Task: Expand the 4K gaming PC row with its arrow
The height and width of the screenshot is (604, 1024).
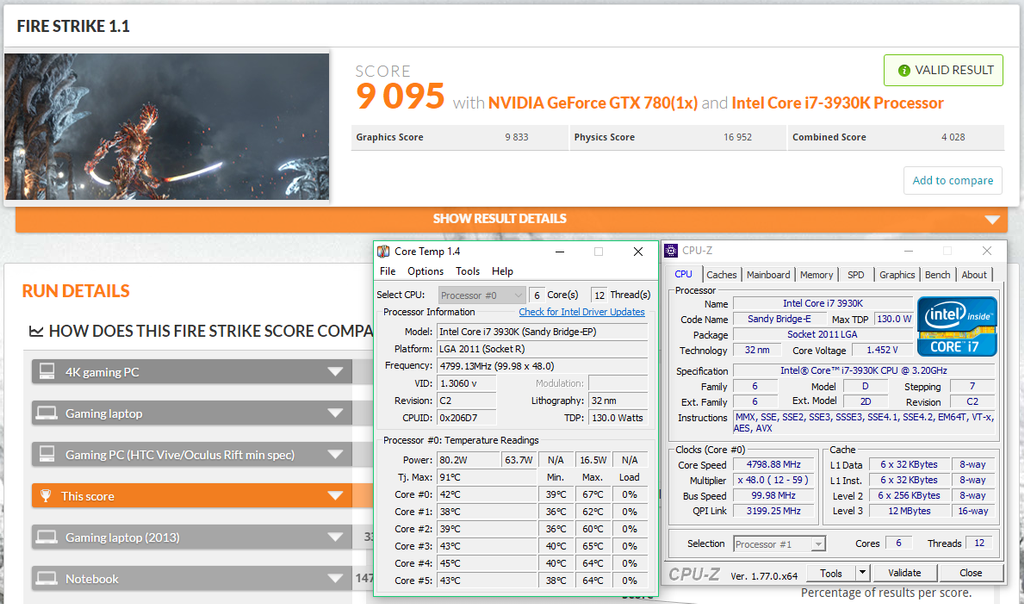Action: tap(336, 372)
